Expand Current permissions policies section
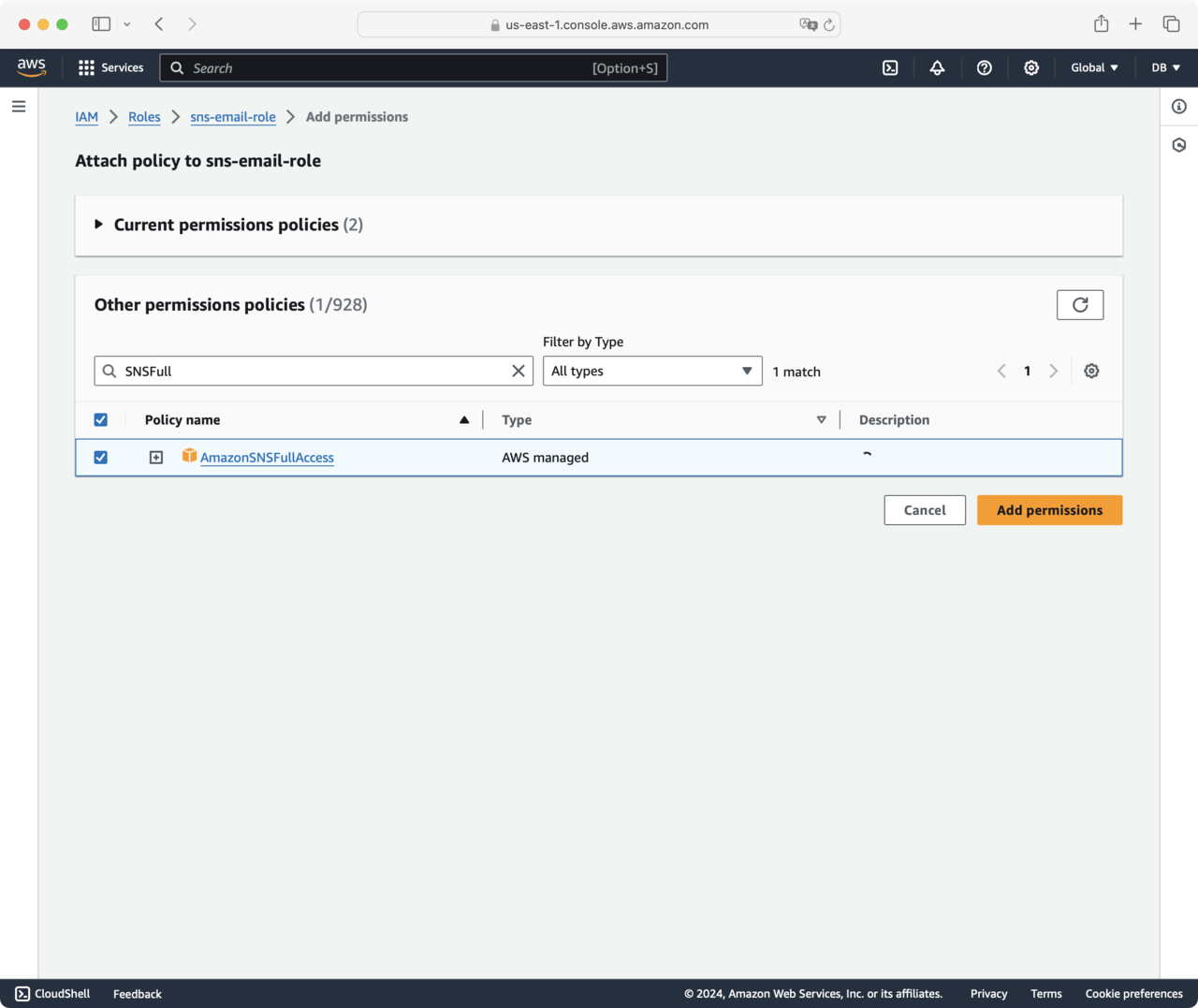This screenshot has width=1198, height=1008. click(99, 225)
